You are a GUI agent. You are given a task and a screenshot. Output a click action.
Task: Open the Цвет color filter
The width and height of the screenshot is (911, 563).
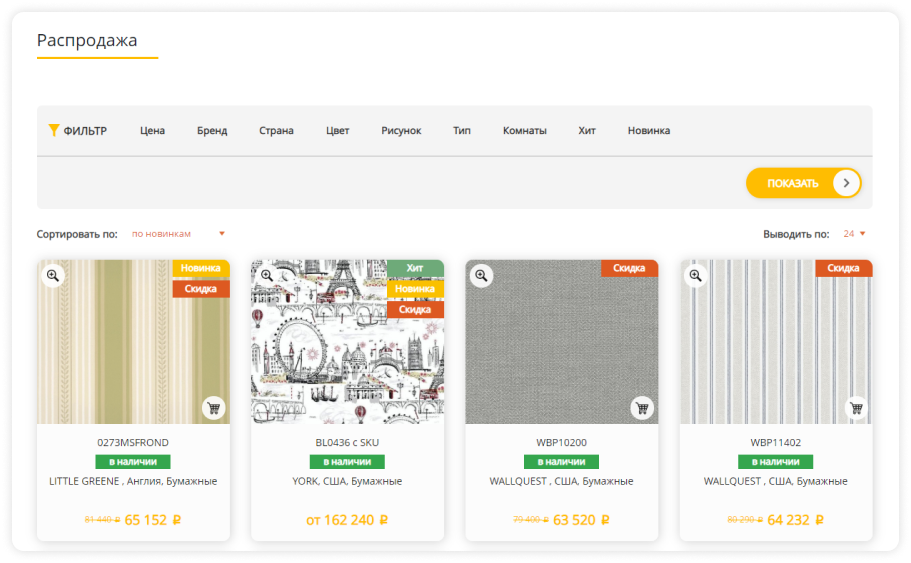[x=337, y=131]
